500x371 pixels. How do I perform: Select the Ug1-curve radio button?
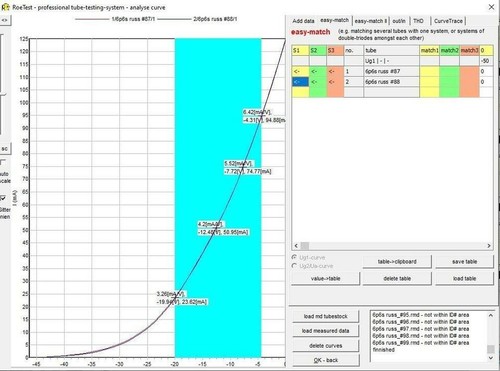coord(294,257)
